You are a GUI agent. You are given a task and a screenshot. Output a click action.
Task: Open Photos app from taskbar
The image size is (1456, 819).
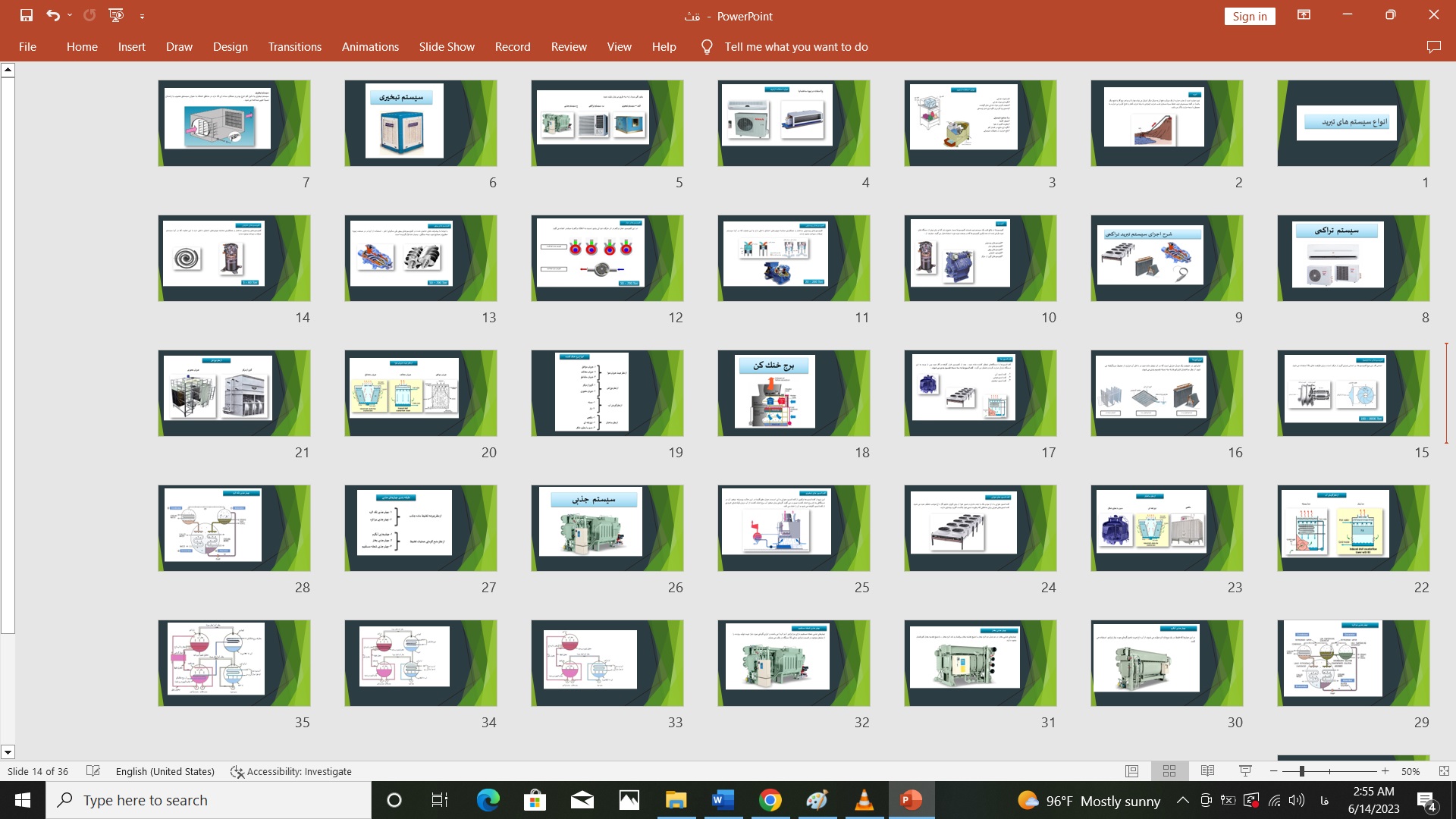(x=629, y=800)
